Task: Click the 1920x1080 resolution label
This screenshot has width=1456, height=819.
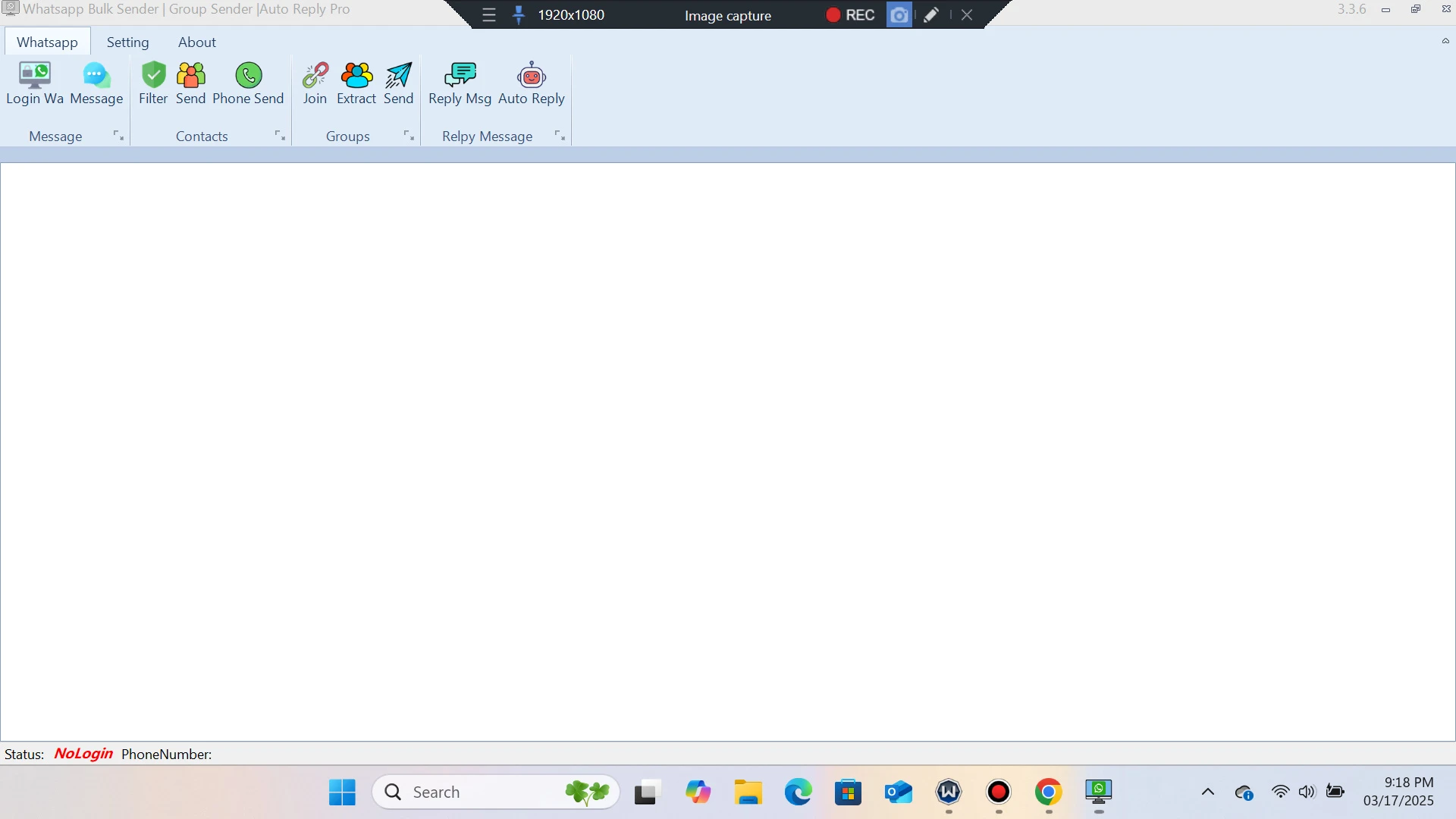Action: (571, 15)
